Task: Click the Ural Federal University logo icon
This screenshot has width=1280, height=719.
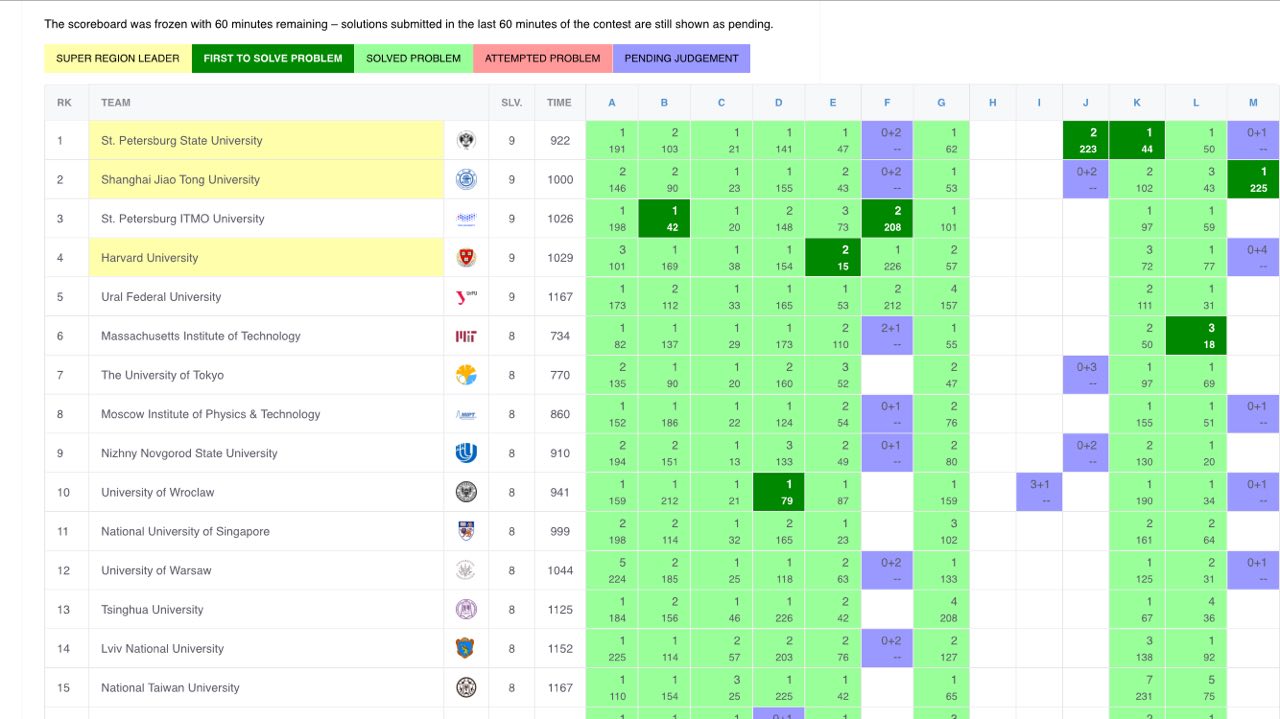Action: click(x=466, y=297)
